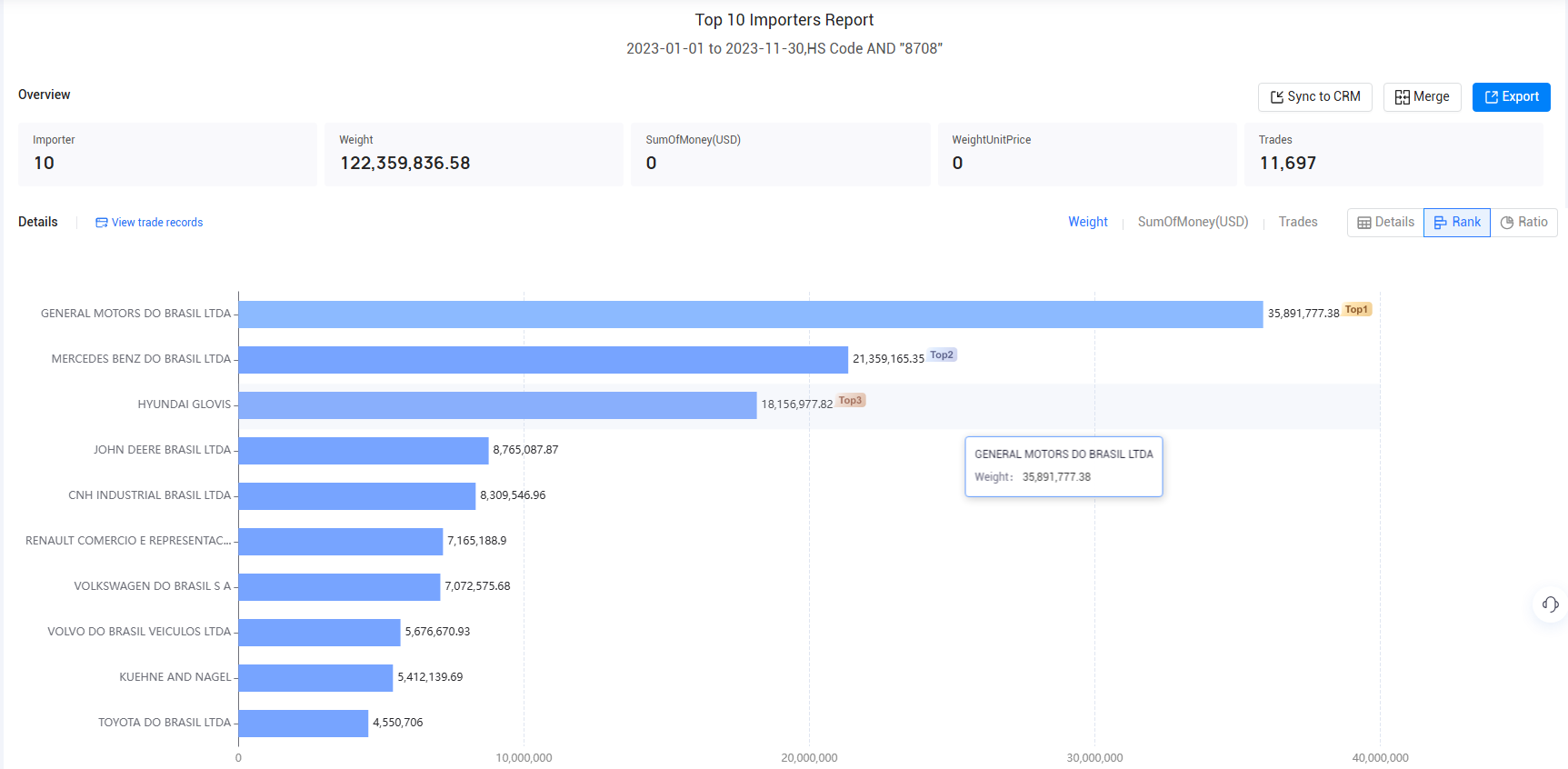The width and height of the screenshot is (1568, 769).
Task: Click the Sync to CRM button
Action: 1314,97
